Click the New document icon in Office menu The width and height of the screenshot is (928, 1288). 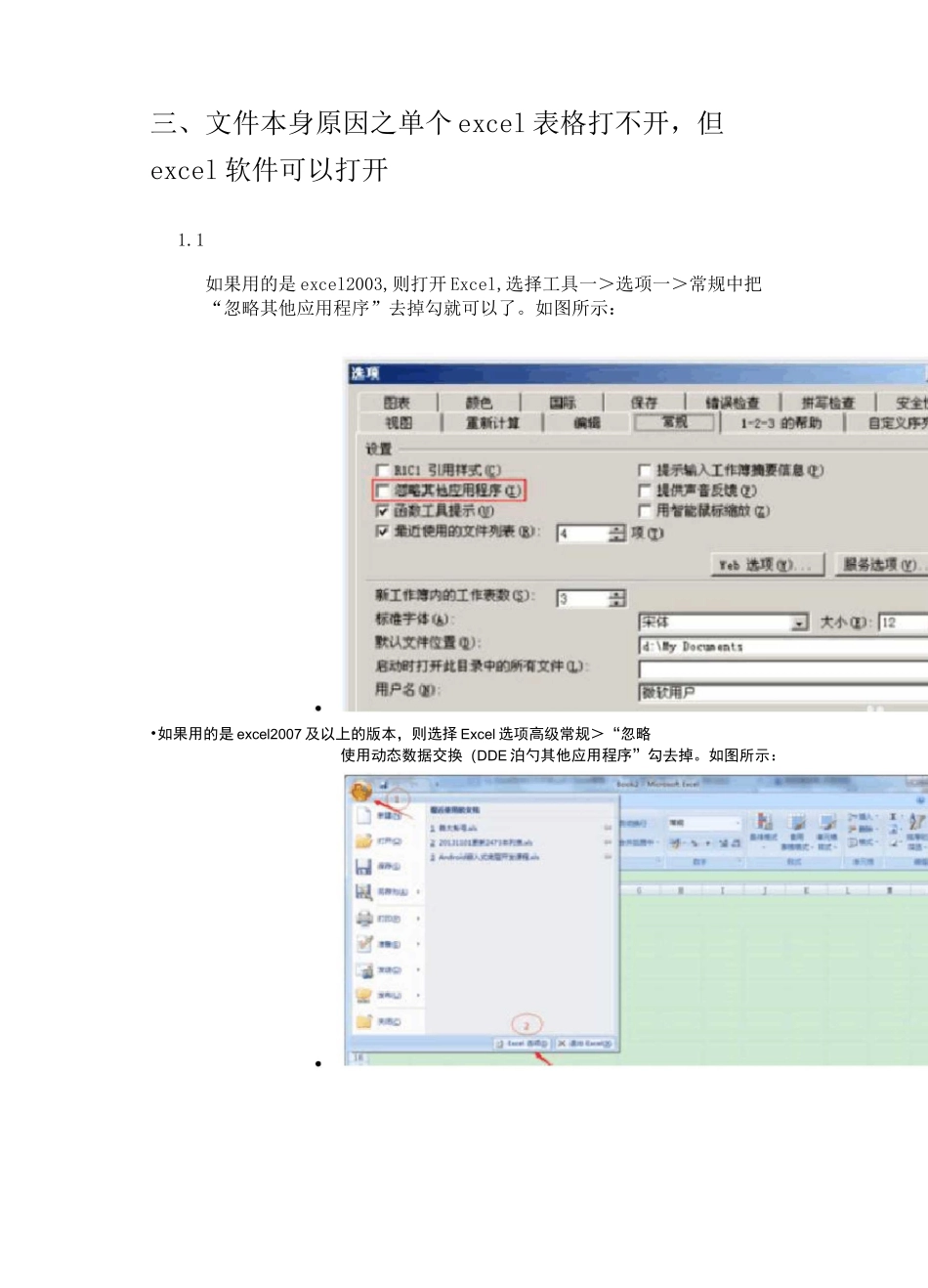[x=363, y=815]
